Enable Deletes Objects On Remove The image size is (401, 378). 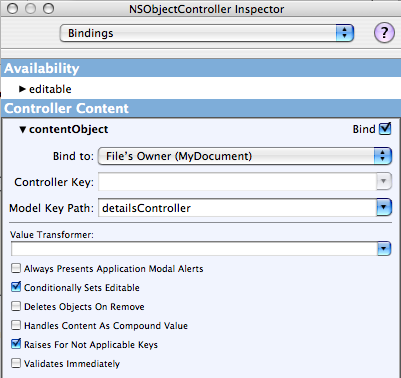point(16,306)
